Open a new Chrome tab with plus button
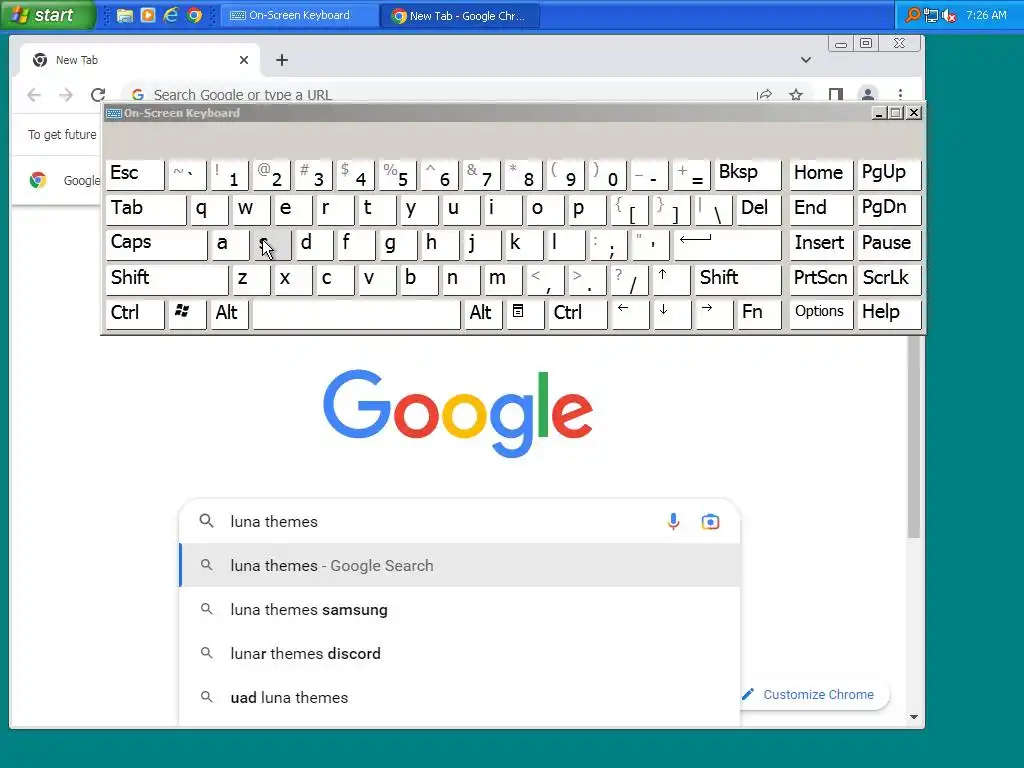Screen dimensions: 1024x768 coord(281,60)
